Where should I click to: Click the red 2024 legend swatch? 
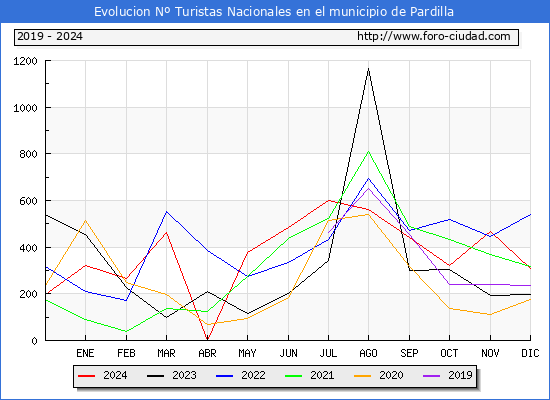click(87, 376)
